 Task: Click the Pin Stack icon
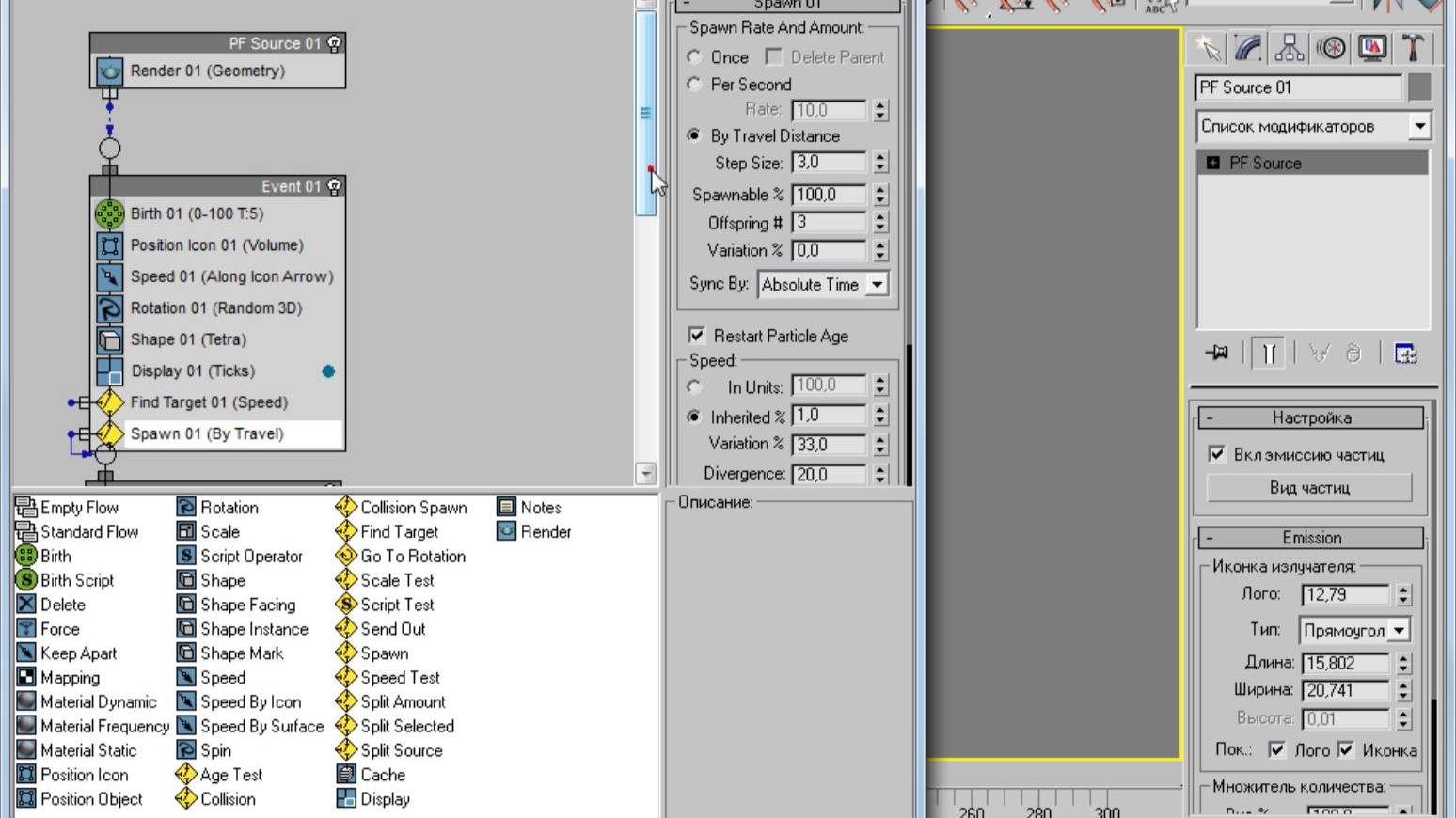click(x=1217, y=354)
